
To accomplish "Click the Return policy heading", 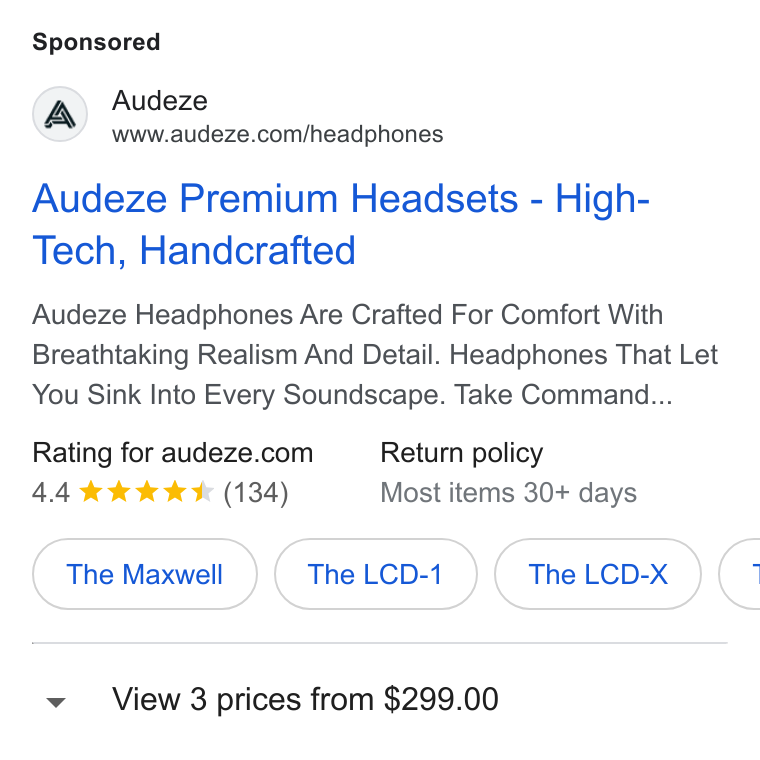I will (x=462, y=454).
